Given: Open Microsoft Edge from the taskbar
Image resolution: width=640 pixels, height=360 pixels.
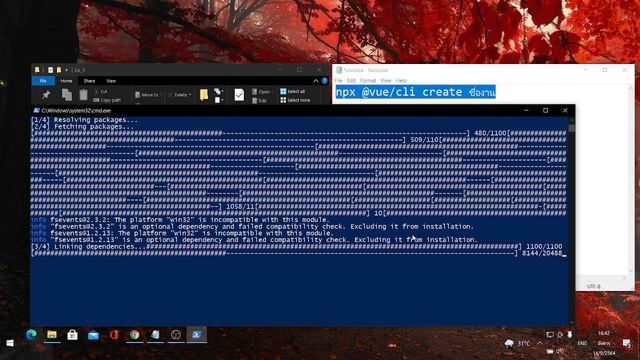Looking at the screenshot, I should (x=31, y=335).
